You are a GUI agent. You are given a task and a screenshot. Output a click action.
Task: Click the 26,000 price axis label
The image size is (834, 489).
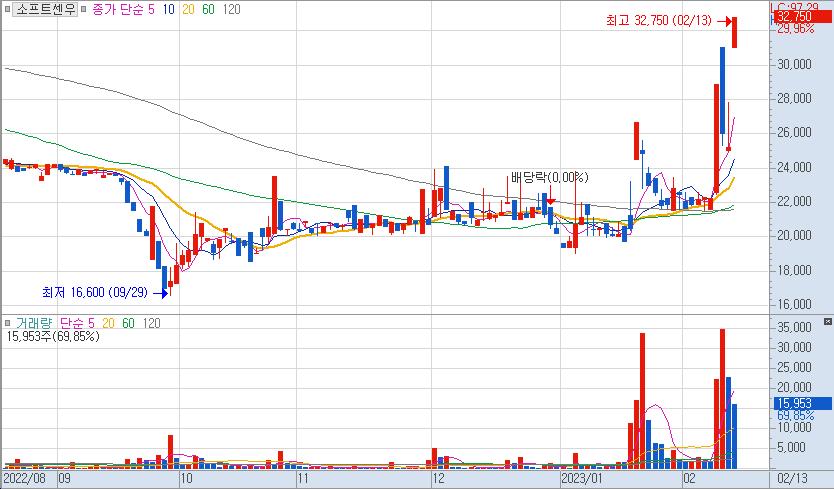(794, 132)
